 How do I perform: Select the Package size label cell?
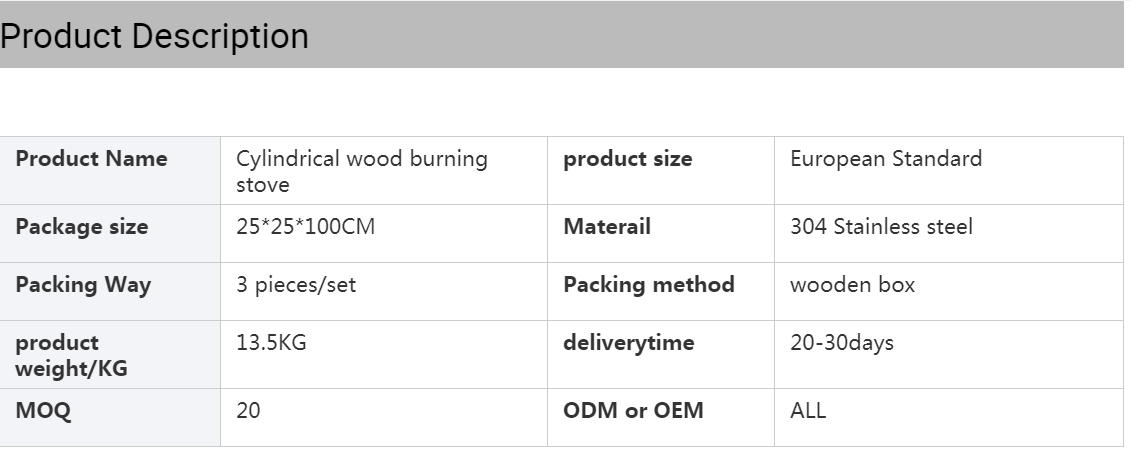(x=110, y=233)
